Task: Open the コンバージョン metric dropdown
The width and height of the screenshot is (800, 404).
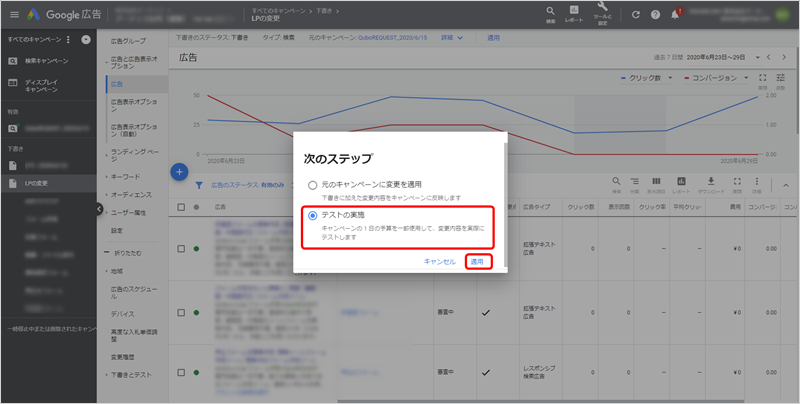Action: (x=716, y=78)
